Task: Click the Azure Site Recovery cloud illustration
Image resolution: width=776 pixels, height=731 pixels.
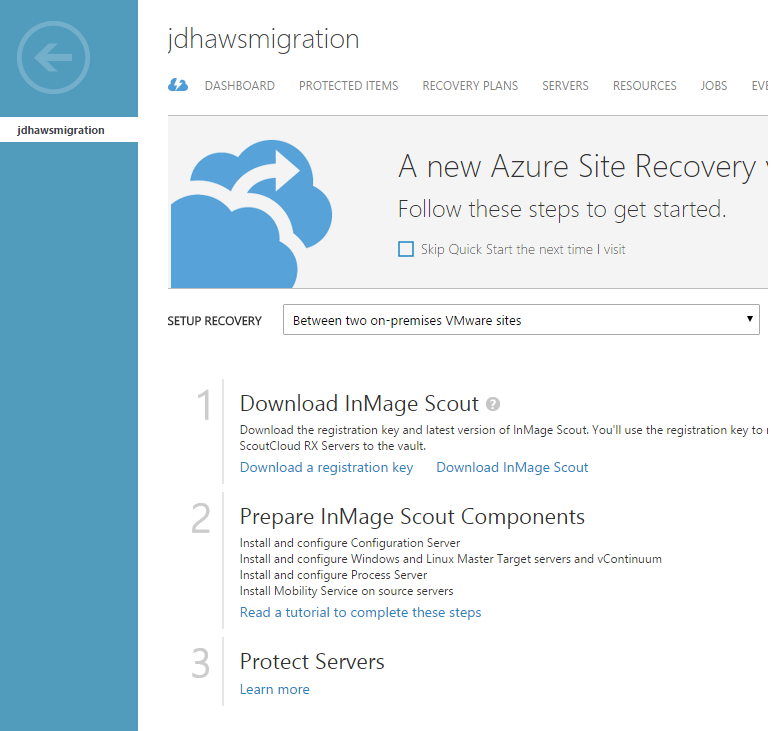Action: tap(251, 214)
